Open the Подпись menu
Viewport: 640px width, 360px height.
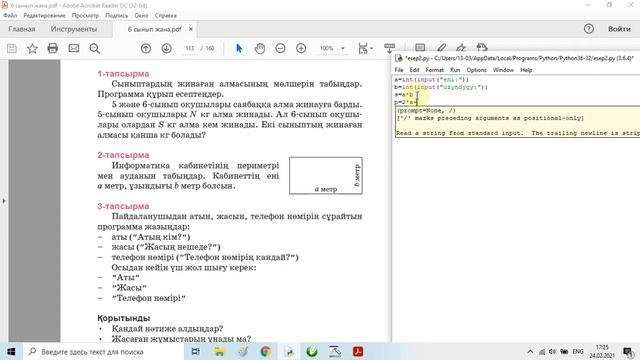(117, 16)
